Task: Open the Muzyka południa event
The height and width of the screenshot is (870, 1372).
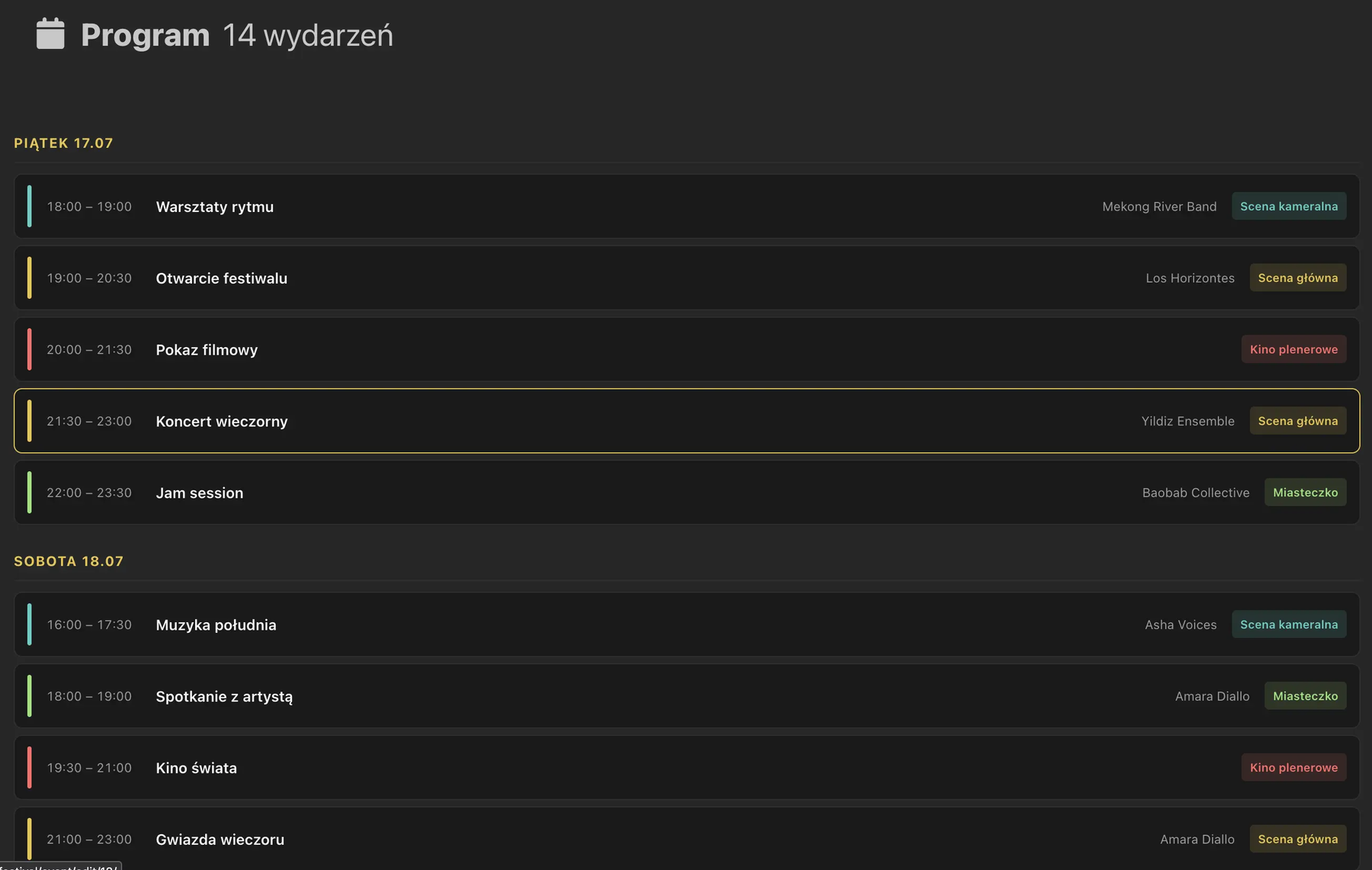Action: click(686, 624)
